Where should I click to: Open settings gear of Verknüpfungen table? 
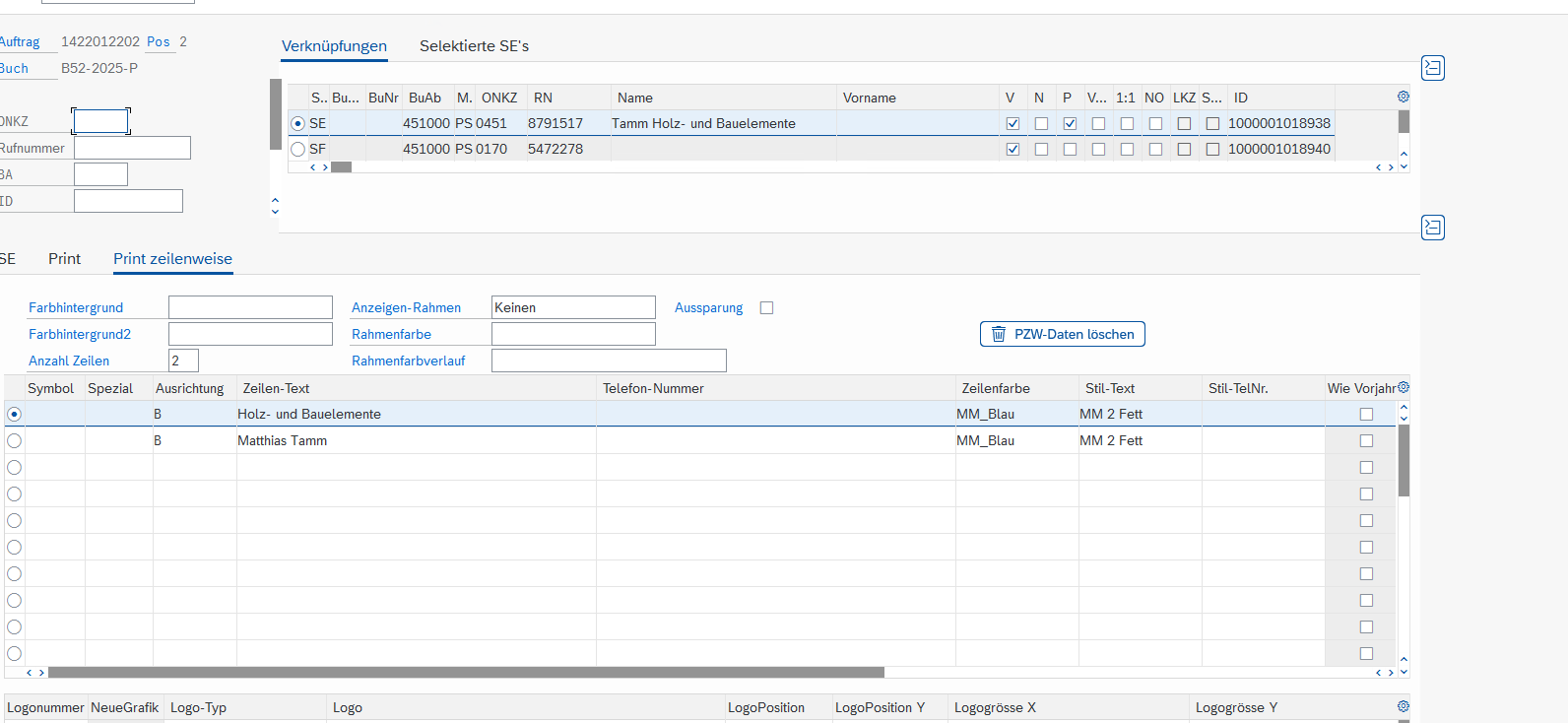tap(1404, 97)
